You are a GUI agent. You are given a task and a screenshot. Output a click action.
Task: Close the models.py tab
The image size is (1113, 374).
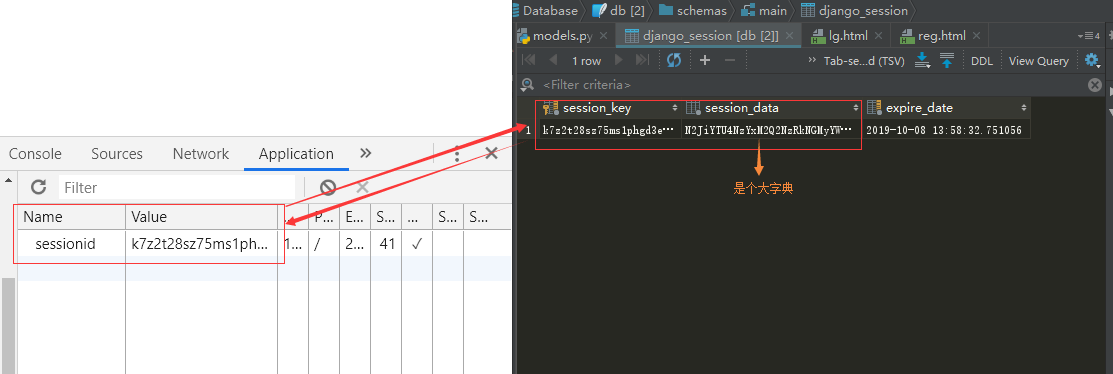click(603, 35)
